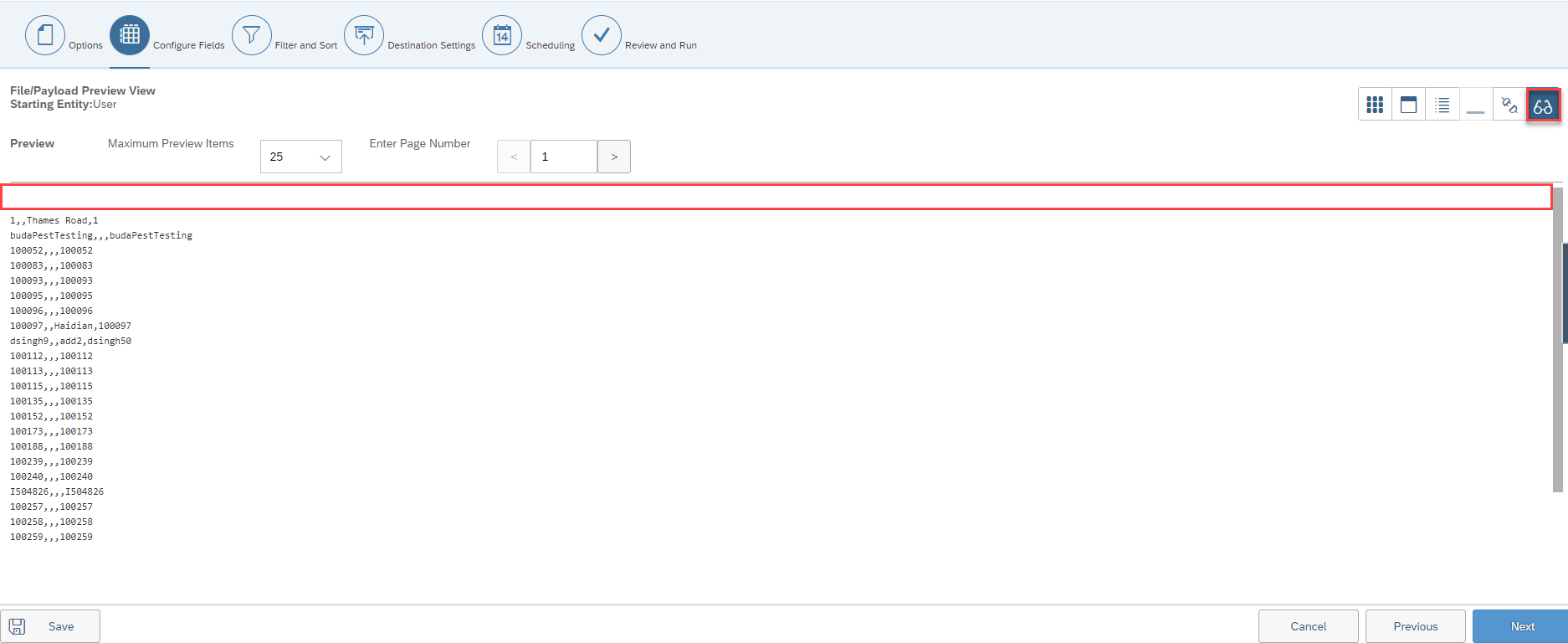Select row '1,,Thames Road,1'
1568x643 pixels.
click(x=54, y=220)
